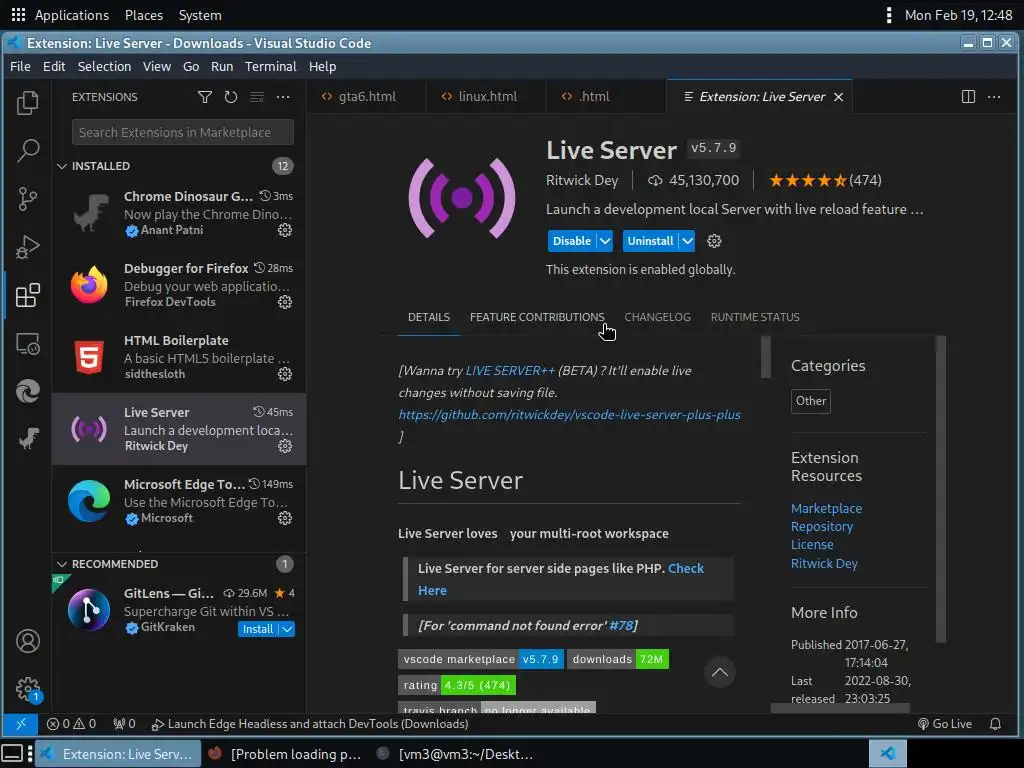This screenshot has height=768, width=1024.
Task: Manage Debugger for Firefox extension gear
Action: [285, 302]
